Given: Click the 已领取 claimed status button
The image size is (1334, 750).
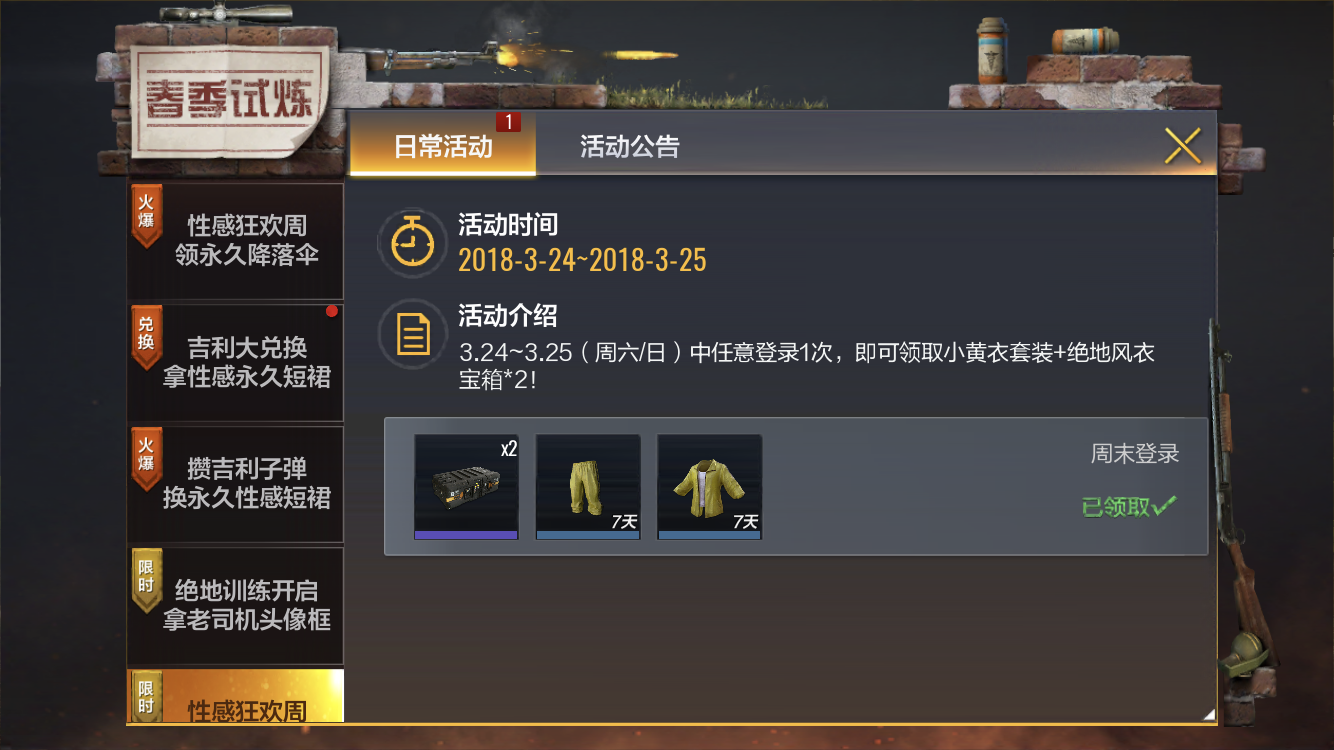Looking at the screenshot, I should [1128, 507].
